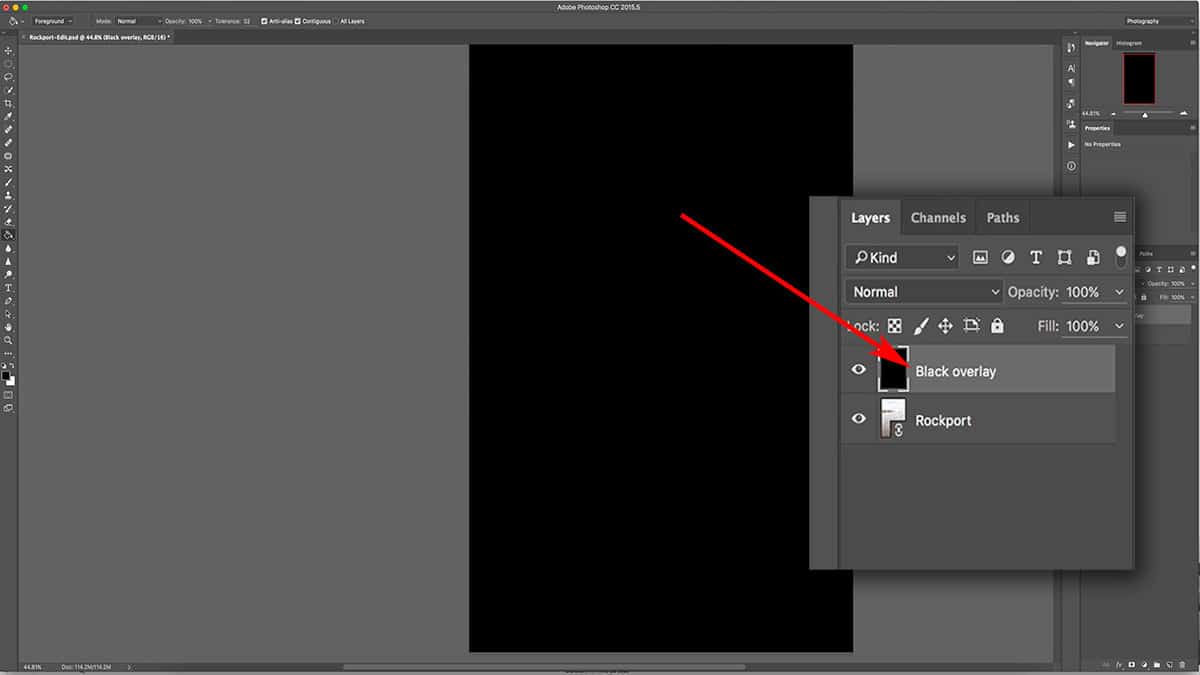Screen dimensions: 1200x675
Task: Switch to the Channels tab
Action: (x=937, y=217)
